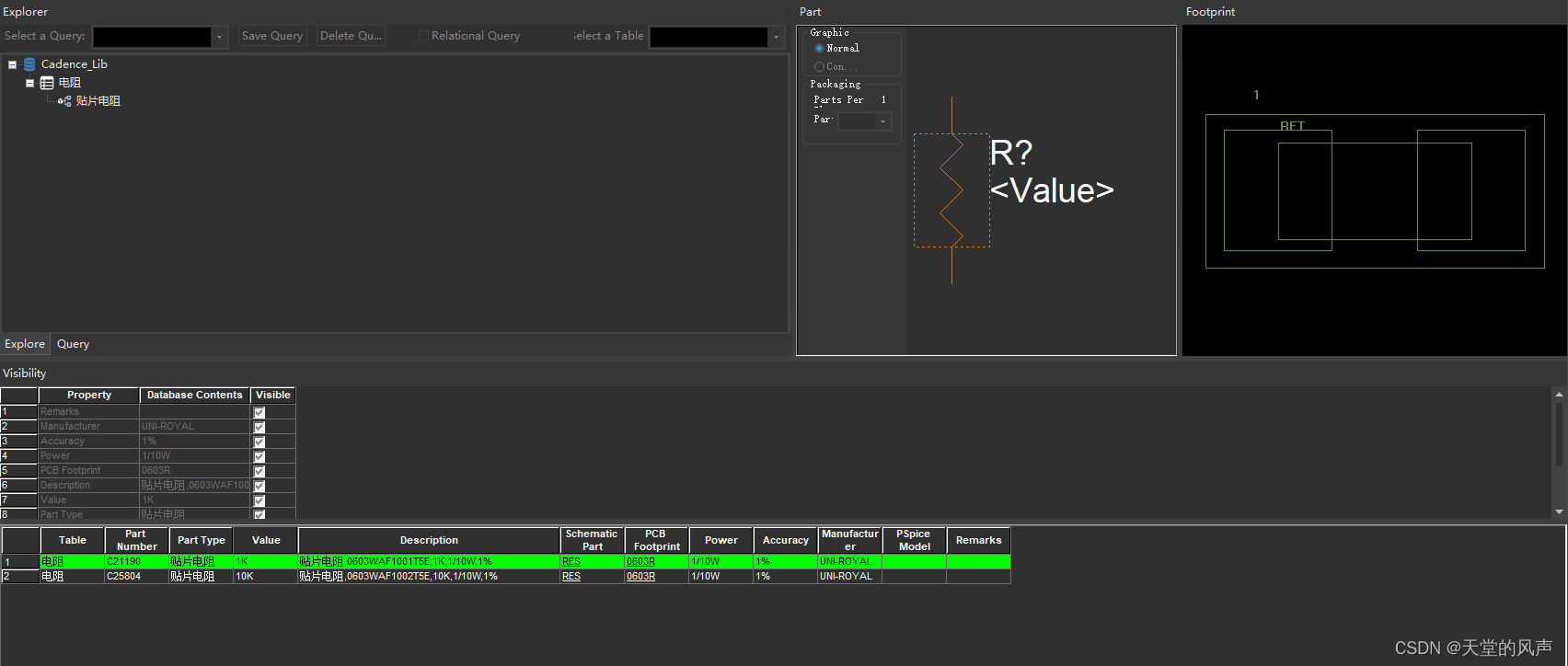Collapse the 电阻 table tree node

29,83
